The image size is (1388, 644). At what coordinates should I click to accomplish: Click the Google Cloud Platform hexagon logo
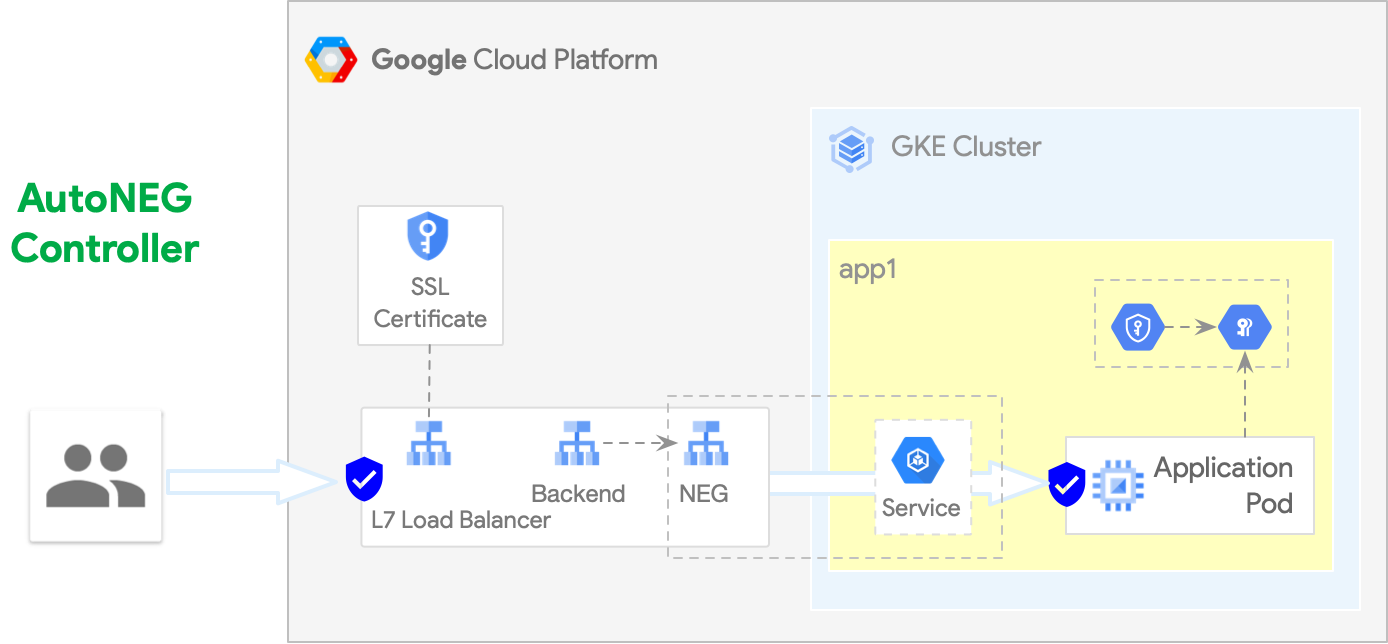(x=331, y=60)
